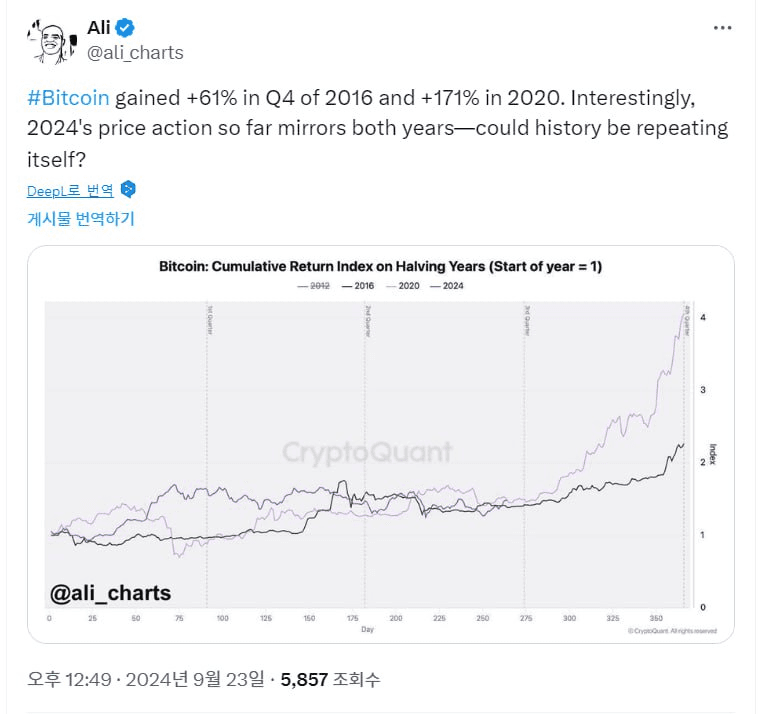The width and height of the screenshot is (764, 714).
Task: Click the 2024 legend entry in chart
Action: 447,286
